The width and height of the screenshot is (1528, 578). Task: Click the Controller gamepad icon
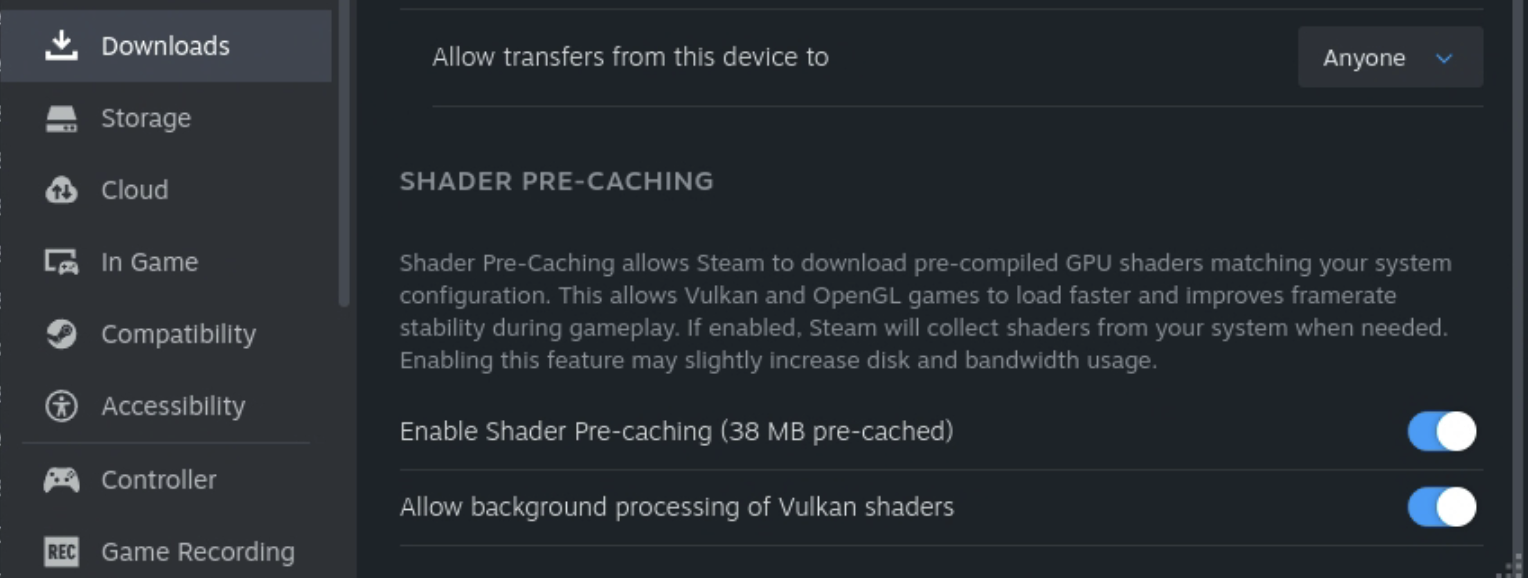click(62, 480)
